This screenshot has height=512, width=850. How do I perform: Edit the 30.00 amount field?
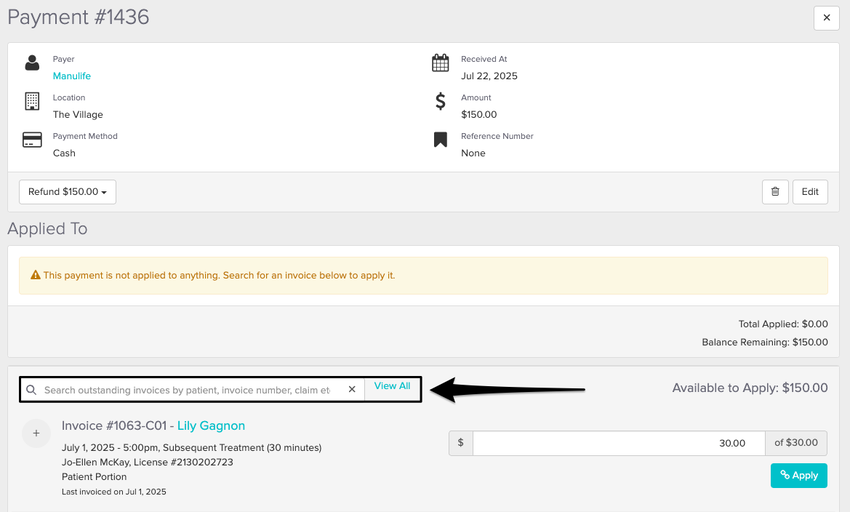pos(619,443)
